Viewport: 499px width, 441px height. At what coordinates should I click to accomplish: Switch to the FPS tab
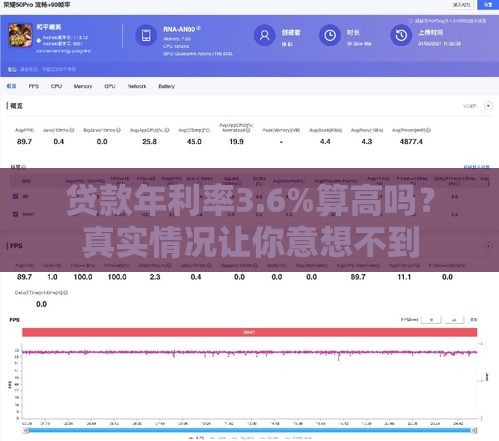pyautogui.click(x=34, y=86)
